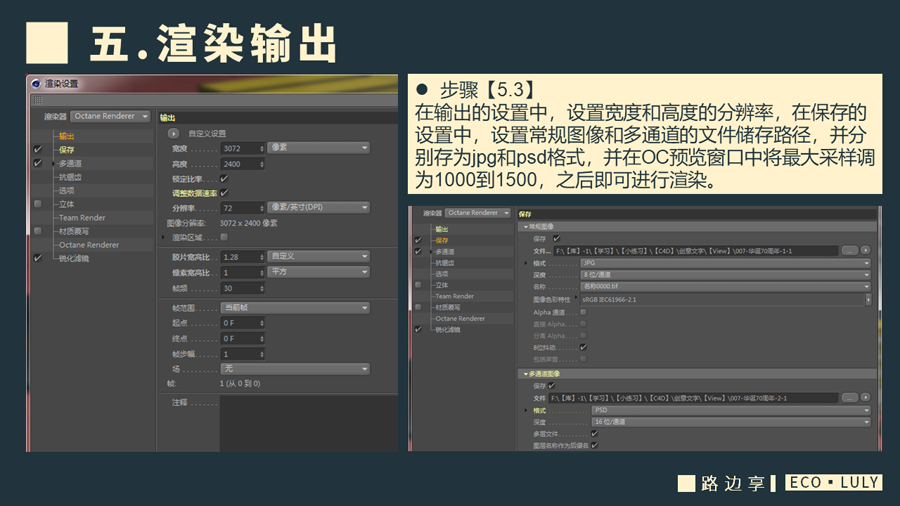Click the 宽度 field showing 3072

(x=239, y=148)
